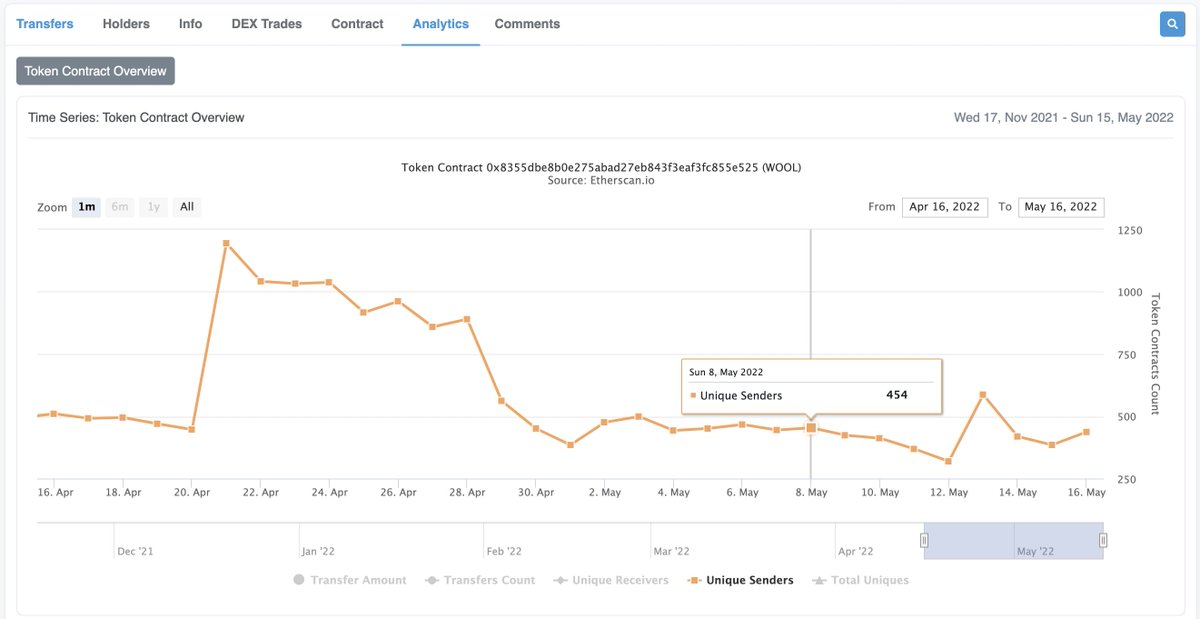1200x619 pixels.
Task: Toggle the Transfer Amount series in legend
Action: (350, 580)
